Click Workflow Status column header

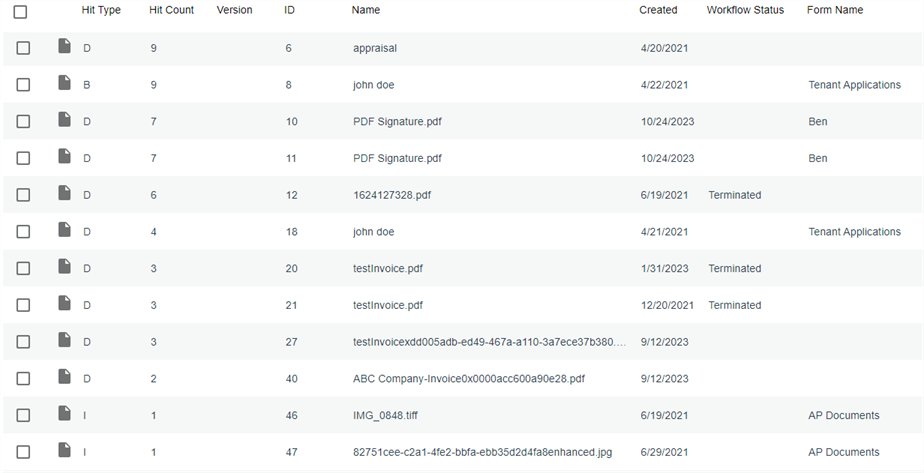(x=745, y=10)
